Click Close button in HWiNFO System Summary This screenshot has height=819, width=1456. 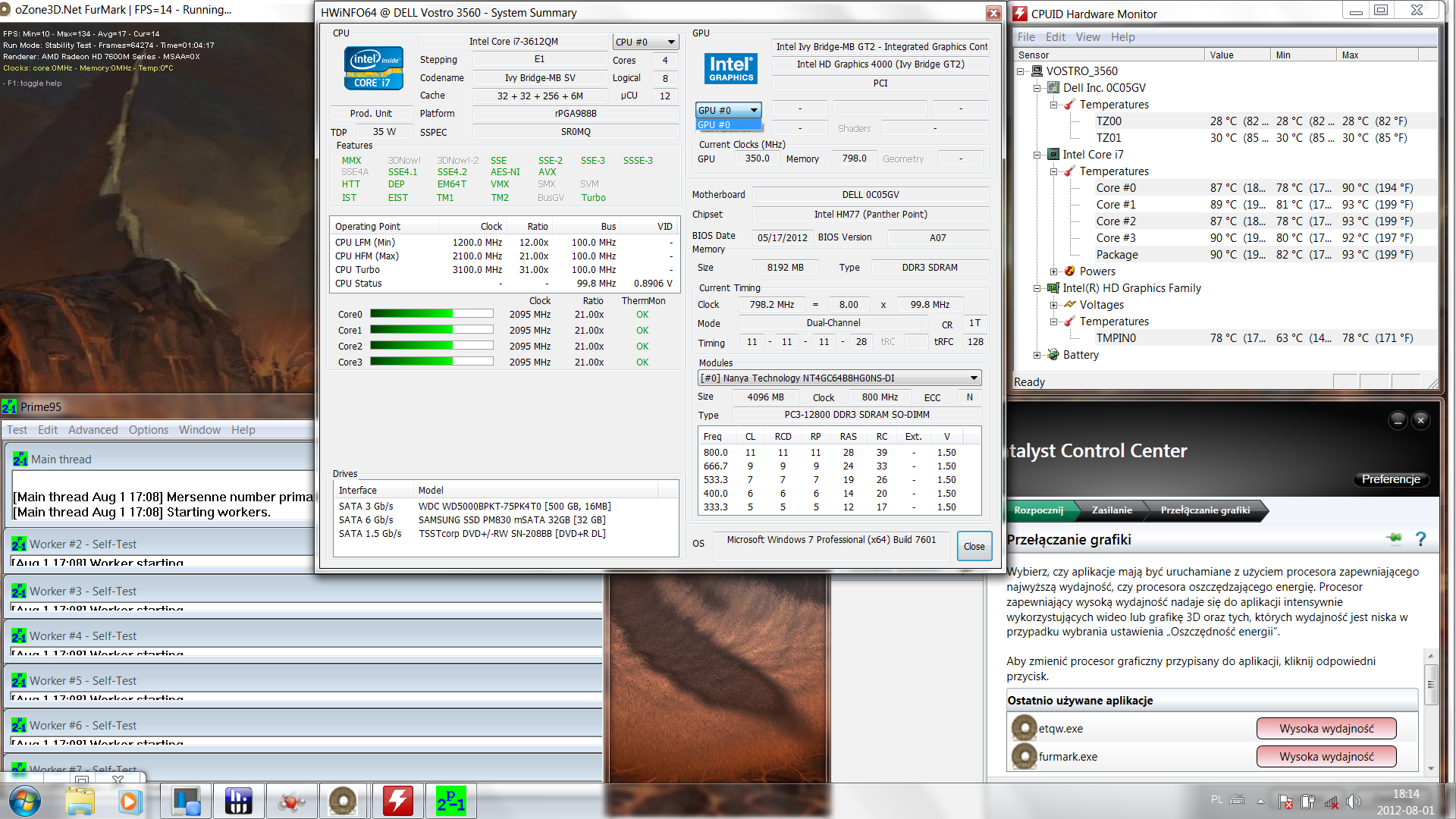pos(974,546)
